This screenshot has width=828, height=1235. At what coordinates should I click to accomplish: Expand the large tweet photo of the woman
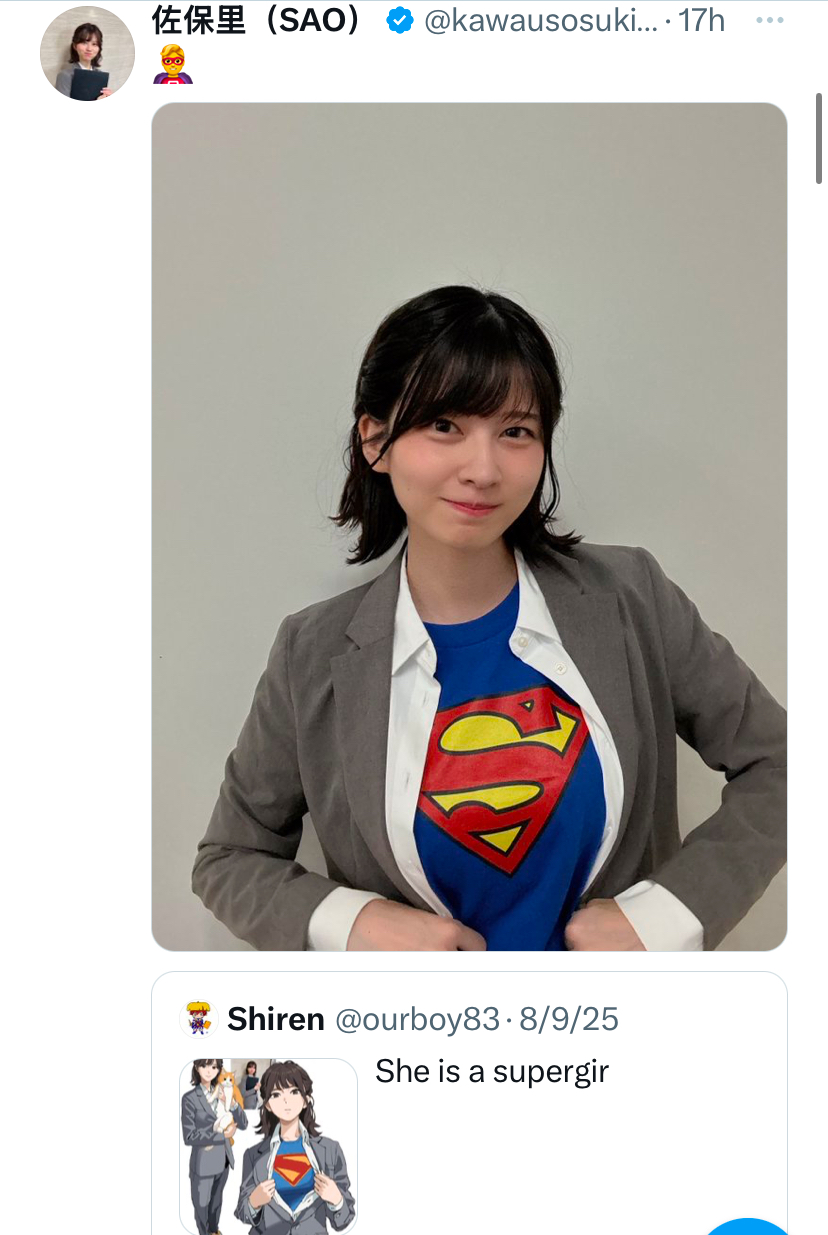(x=469, y=527)
